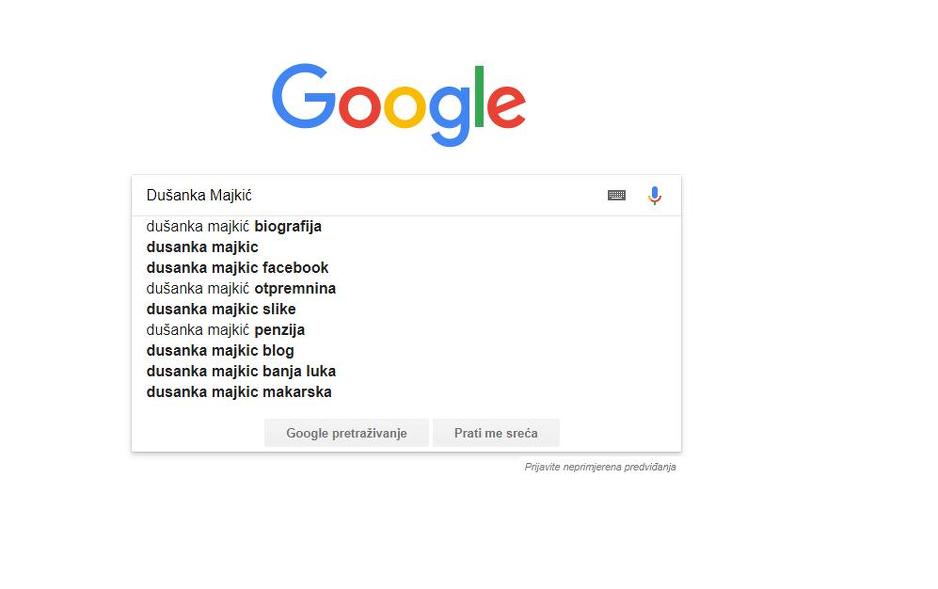Select "dušanka majkić otpremnina" suggestion
This screenshot has height=589, width=938.
click(x=241, y=289)
